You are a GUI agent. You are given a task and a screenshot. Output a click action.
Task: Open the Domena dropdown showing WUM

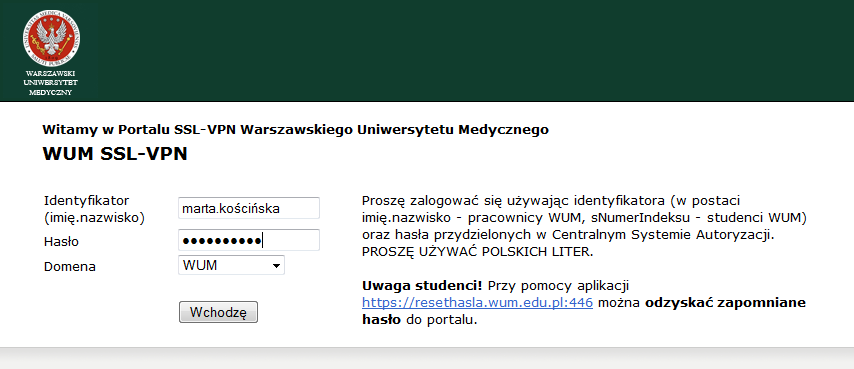(231, 266)
